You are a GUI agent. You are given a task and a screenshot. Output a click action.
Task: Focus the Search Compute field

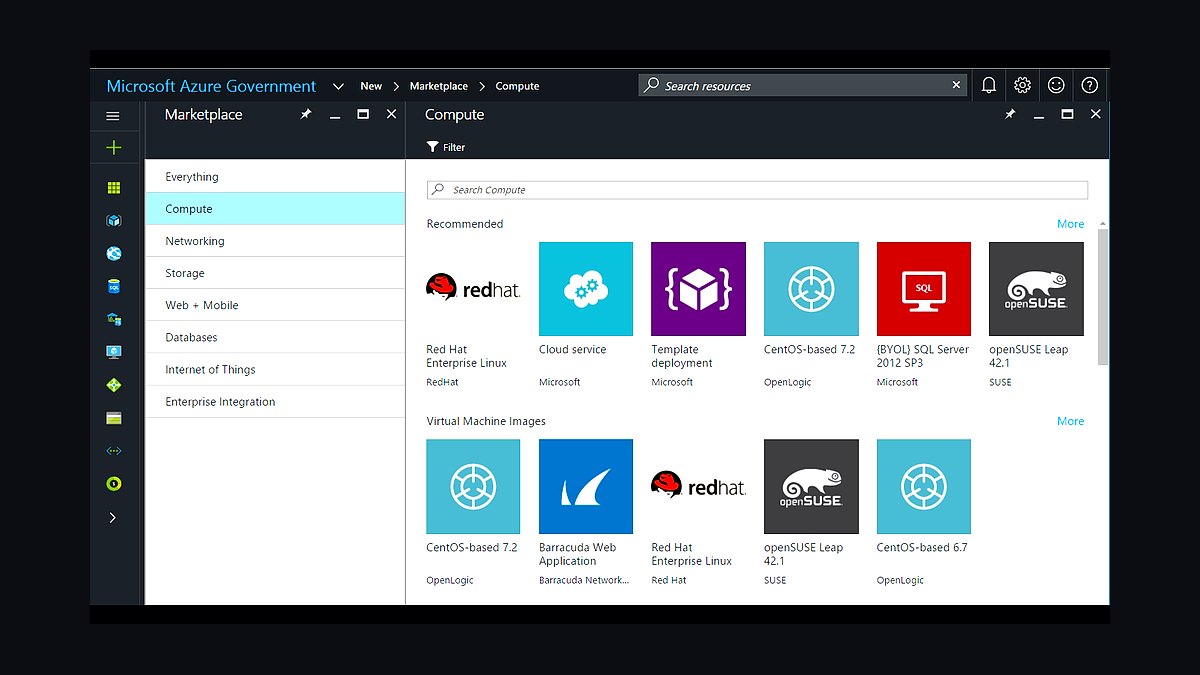[757, 190]
